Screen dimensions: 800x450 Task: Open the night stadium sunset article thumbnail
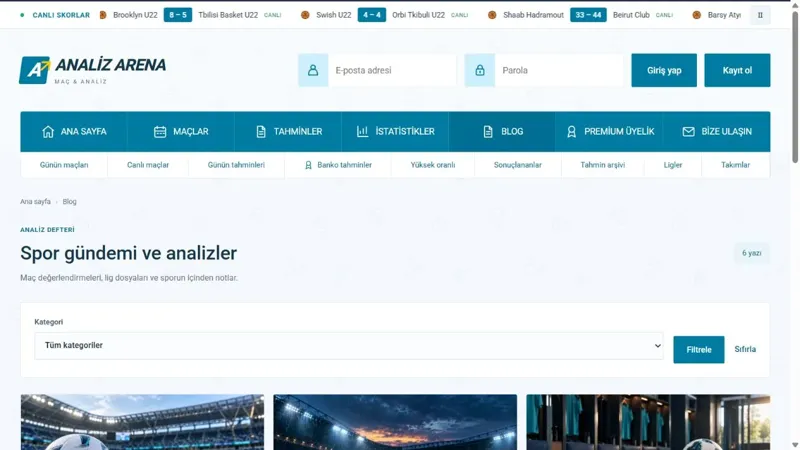395,422
